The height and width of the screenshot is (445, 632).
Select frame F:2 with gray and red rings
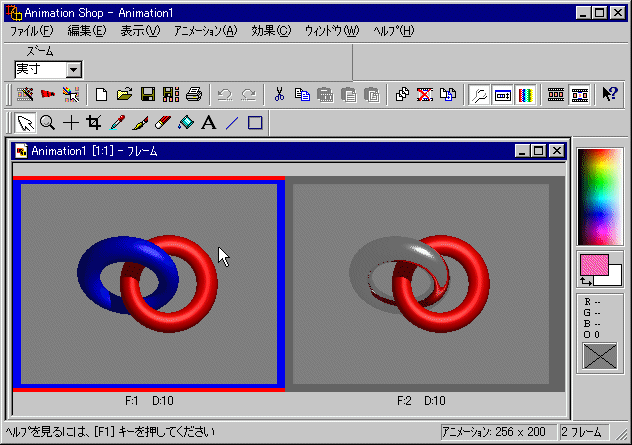[421, 284]
